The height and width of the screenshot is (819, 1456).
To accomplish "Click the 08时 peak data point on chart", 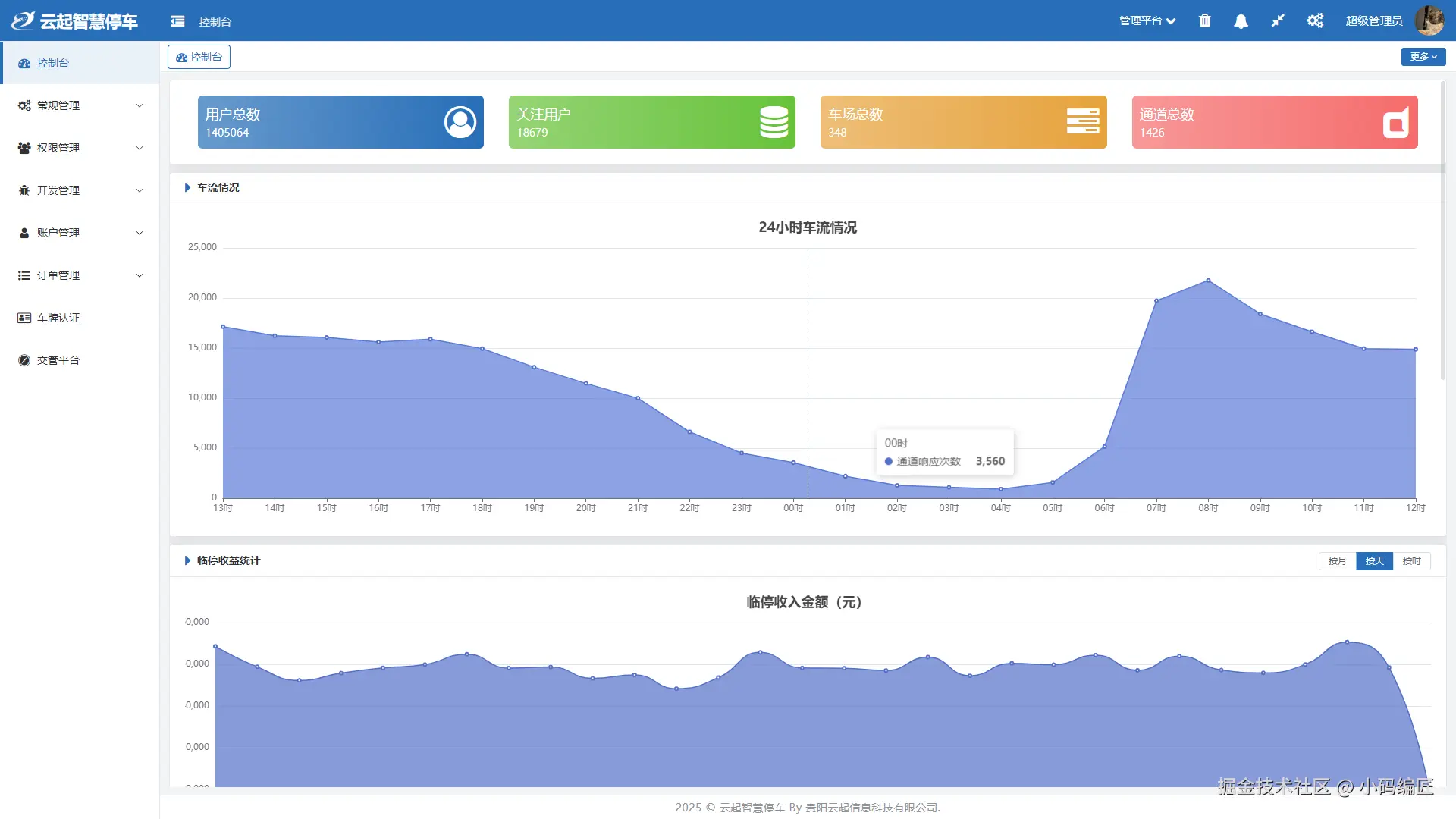I will click(x=1208, y=281).
